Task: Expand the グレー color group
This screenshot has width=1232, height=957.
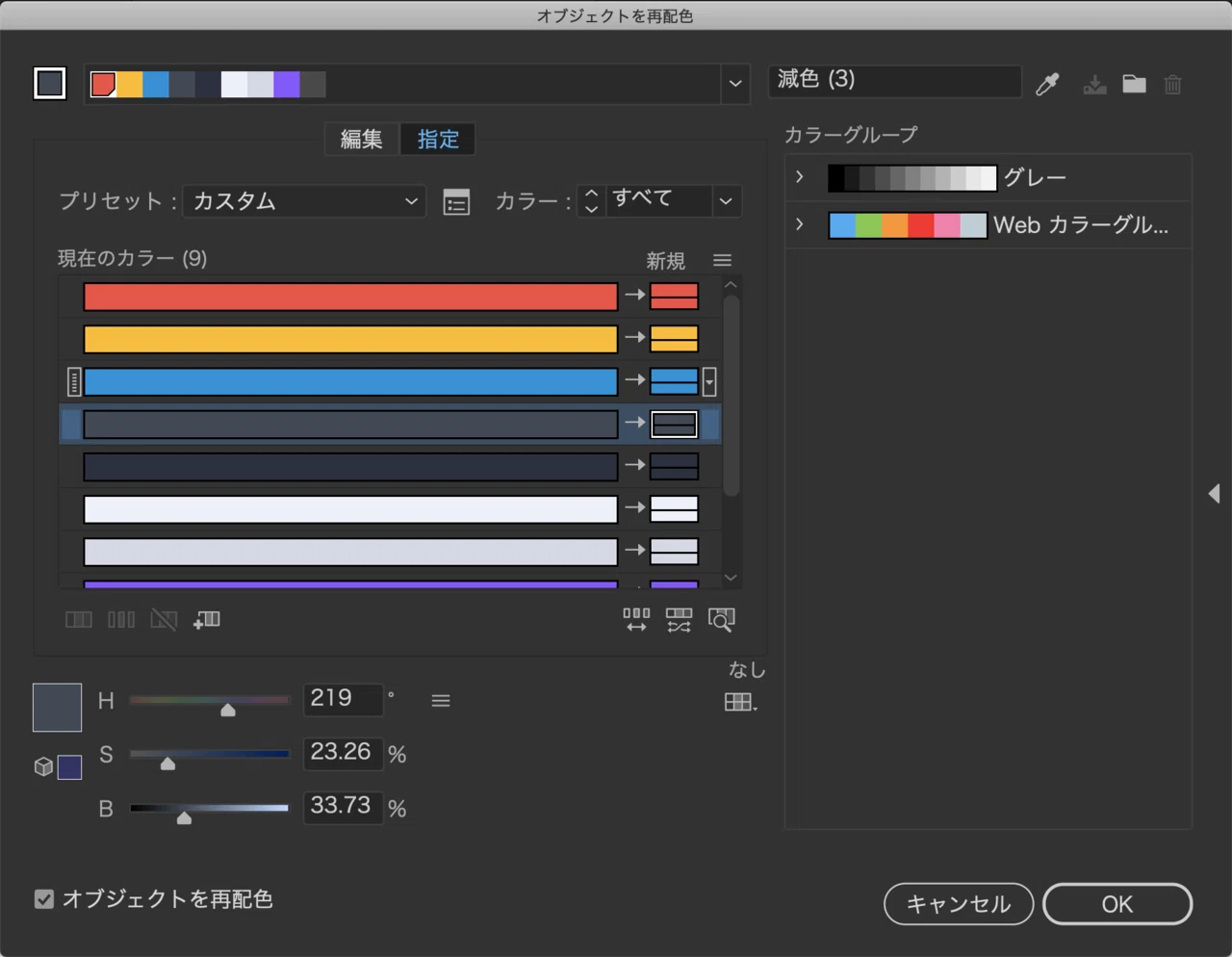Action: (x=799, y=177)
